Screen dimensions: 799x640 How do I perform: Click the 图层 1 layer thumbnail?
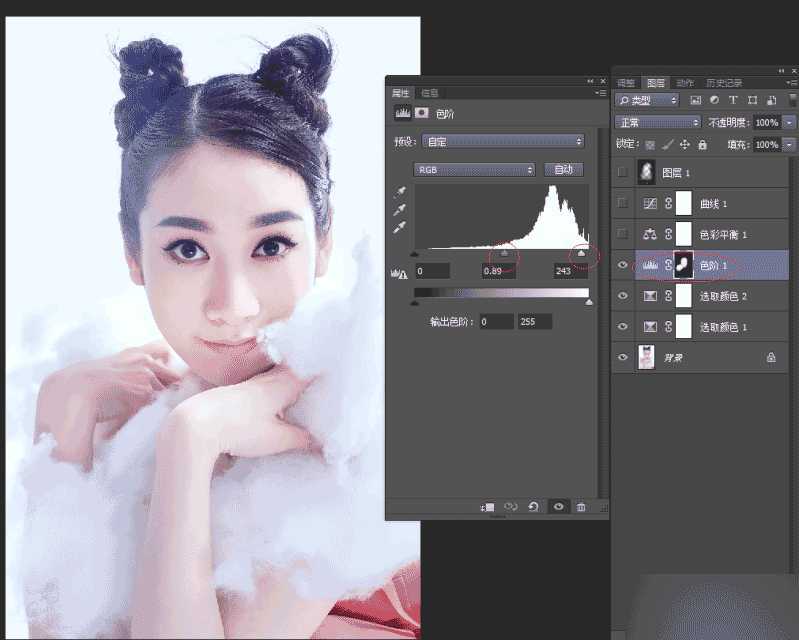coord(646,172)
